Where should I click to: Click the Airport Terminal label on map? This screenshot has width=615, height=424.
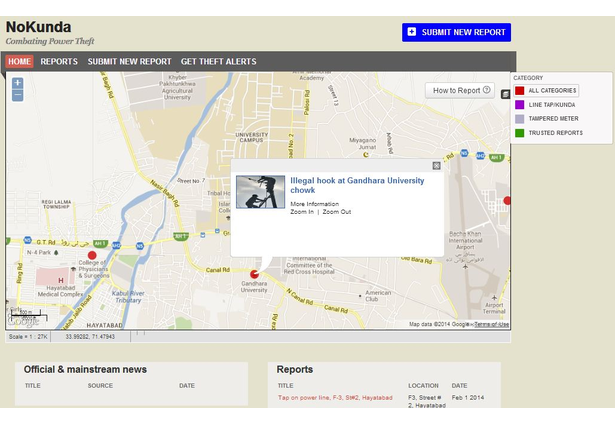coord(494,308)
